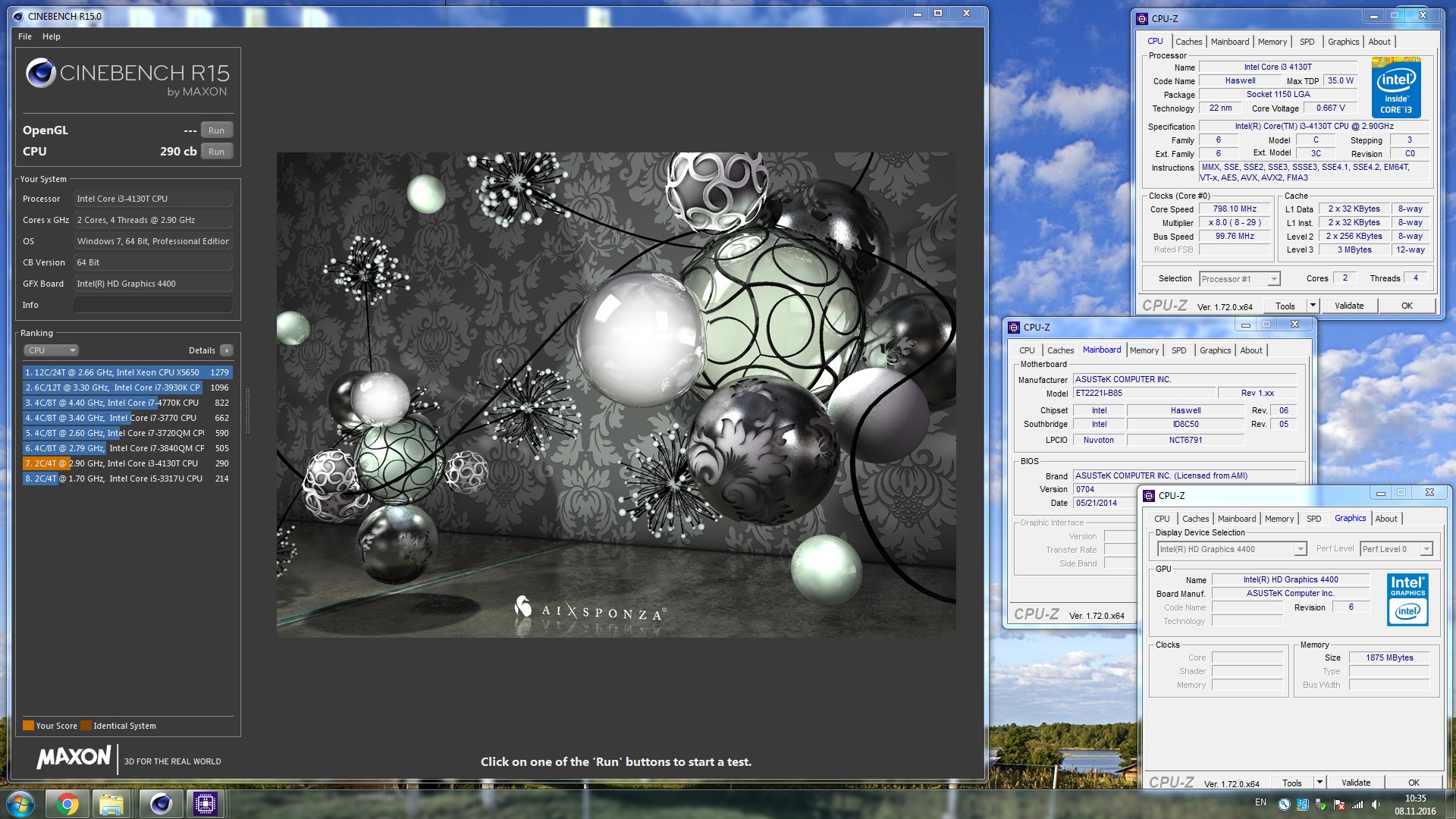Image resolution: width=1456 pixels, height=819 pixels.
Task: Open the Windows Start menu orb
Action: (x=20, y=804)
